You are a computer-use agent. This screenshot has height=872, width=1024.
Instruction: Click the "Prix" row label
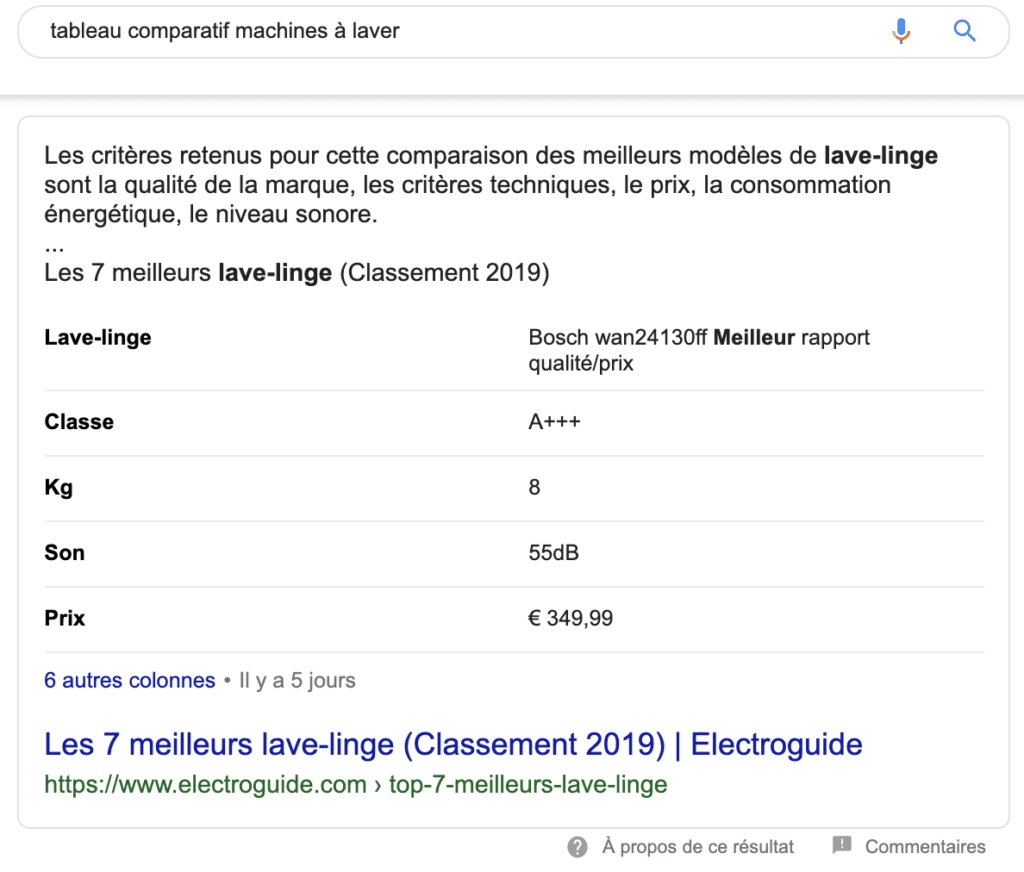click(65, 619)
